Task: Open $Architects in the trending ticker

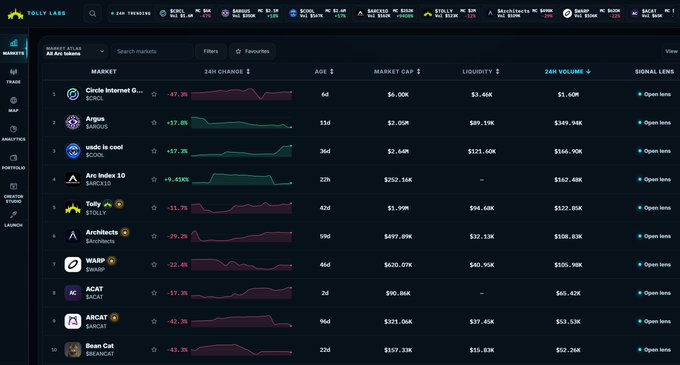Action: coord(520,13)
